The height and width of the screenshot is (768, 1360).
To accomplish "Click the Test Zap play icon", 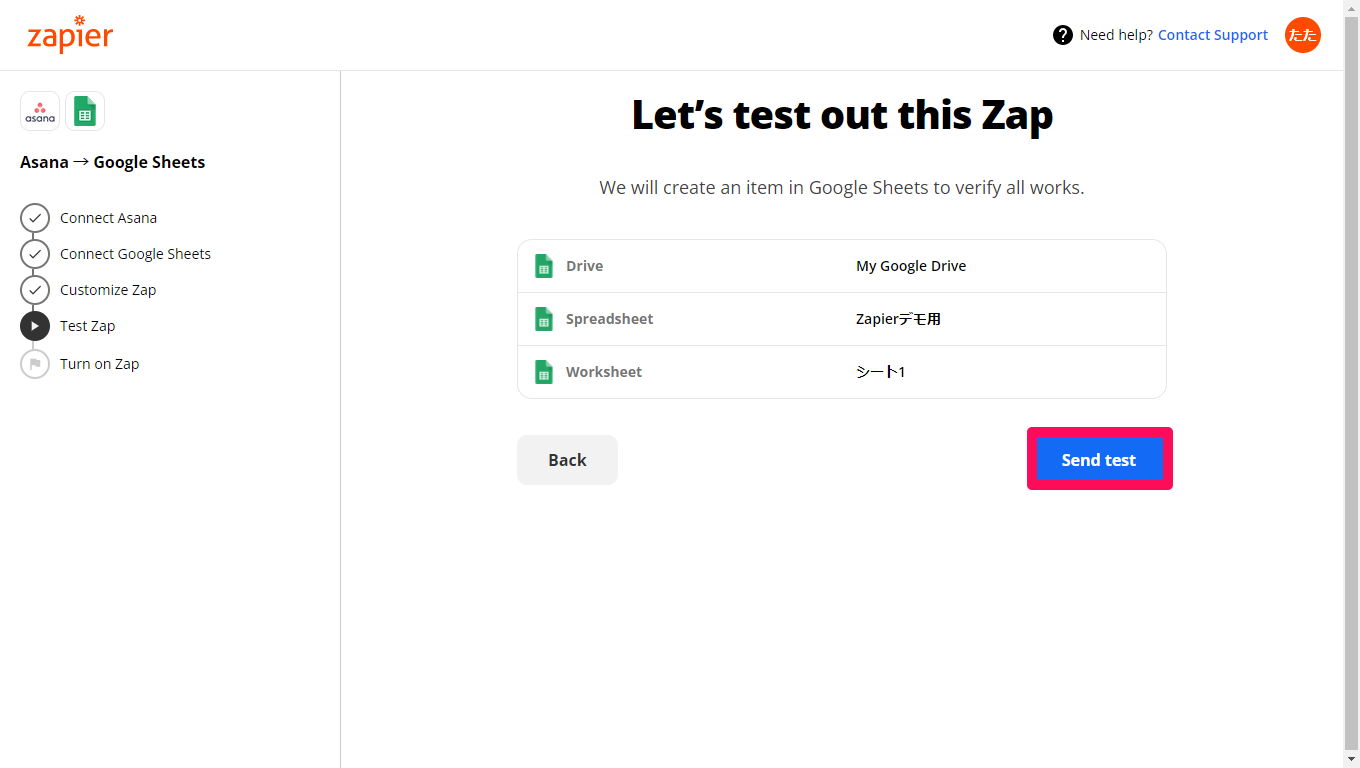I will [35, 326].
